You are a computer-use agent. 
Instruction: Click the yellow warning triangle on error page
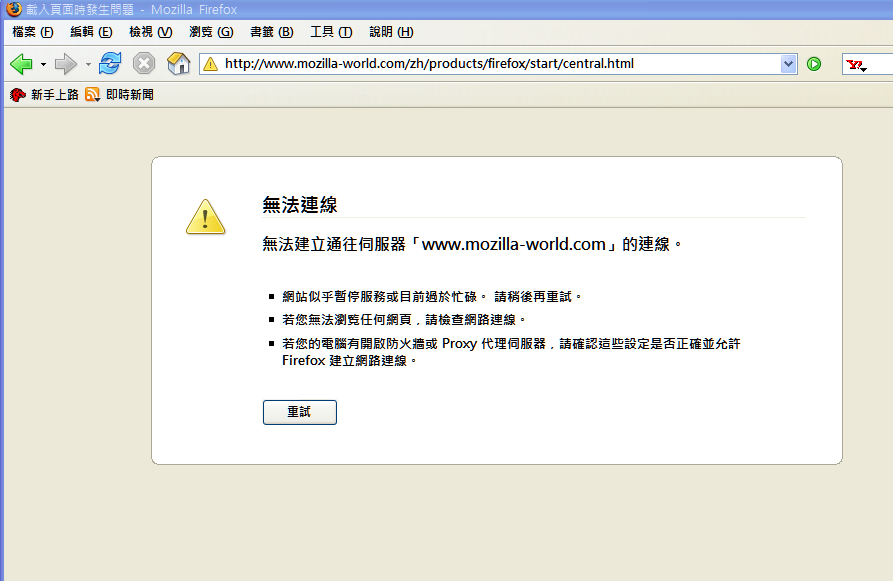pyautogui.click(x=206, y=217)
